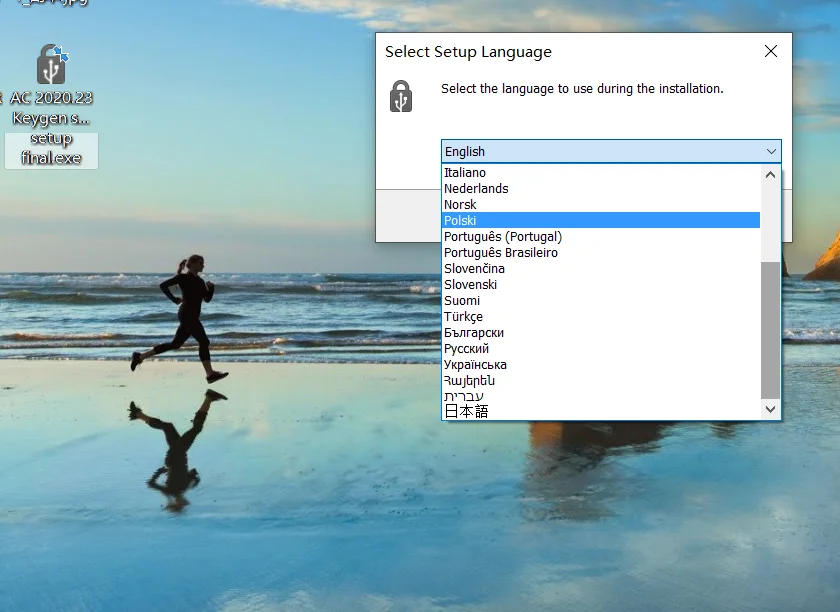Select 日本語 Japanese language entry
840x612 pixels.
(601, 412)
